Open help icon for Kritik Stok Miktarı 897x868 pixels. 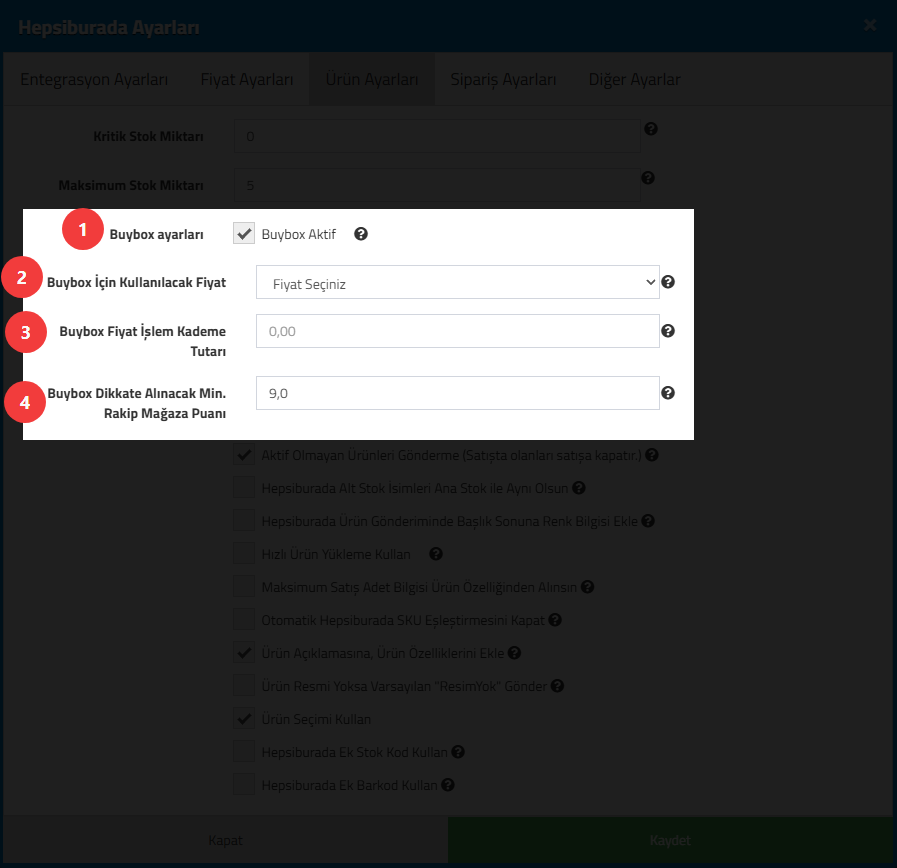(x=650, y=129)
